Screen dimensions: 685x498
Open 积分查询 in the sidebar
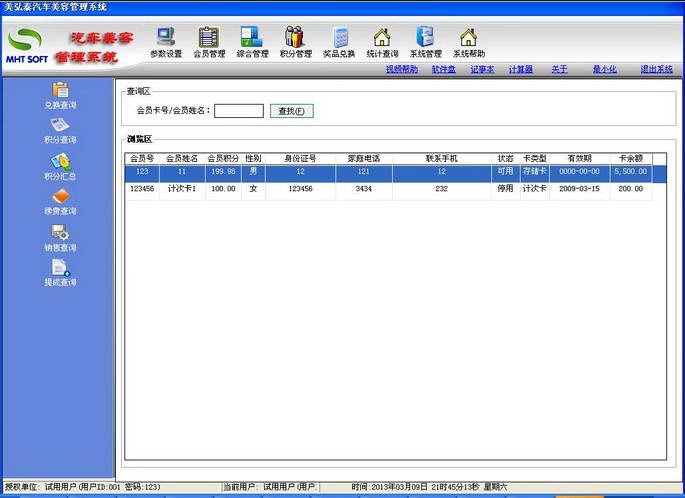click(60, 131)
